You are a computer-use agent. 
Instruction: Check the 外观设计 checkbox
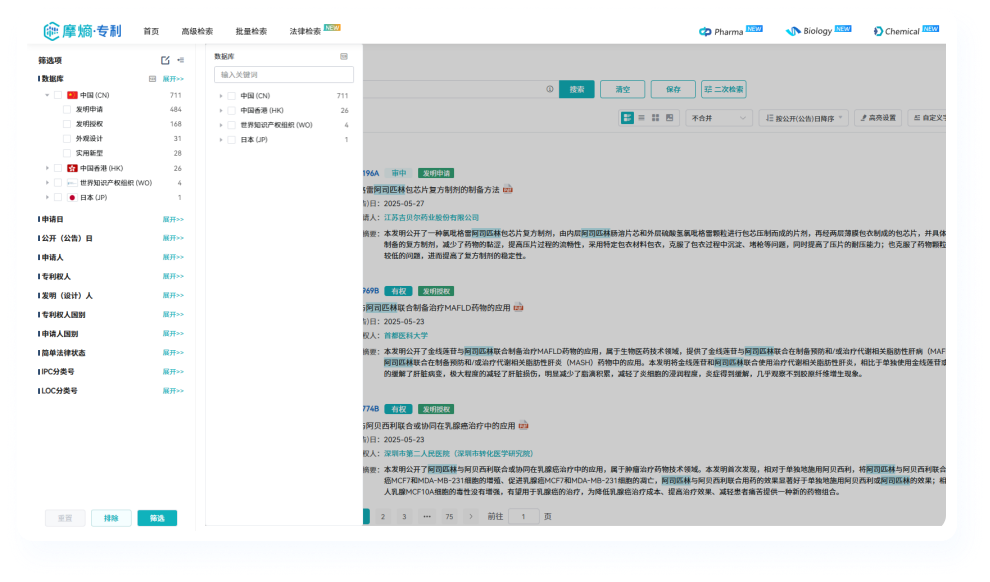[67, 138]
